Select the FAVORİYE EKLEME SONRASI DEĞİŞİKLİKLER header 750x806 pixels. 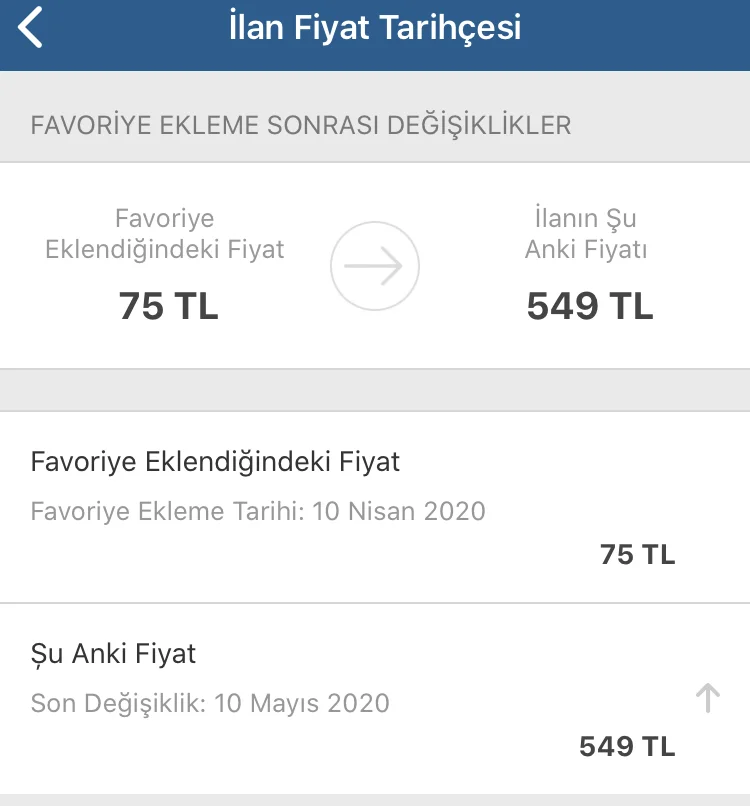(301, 126)
